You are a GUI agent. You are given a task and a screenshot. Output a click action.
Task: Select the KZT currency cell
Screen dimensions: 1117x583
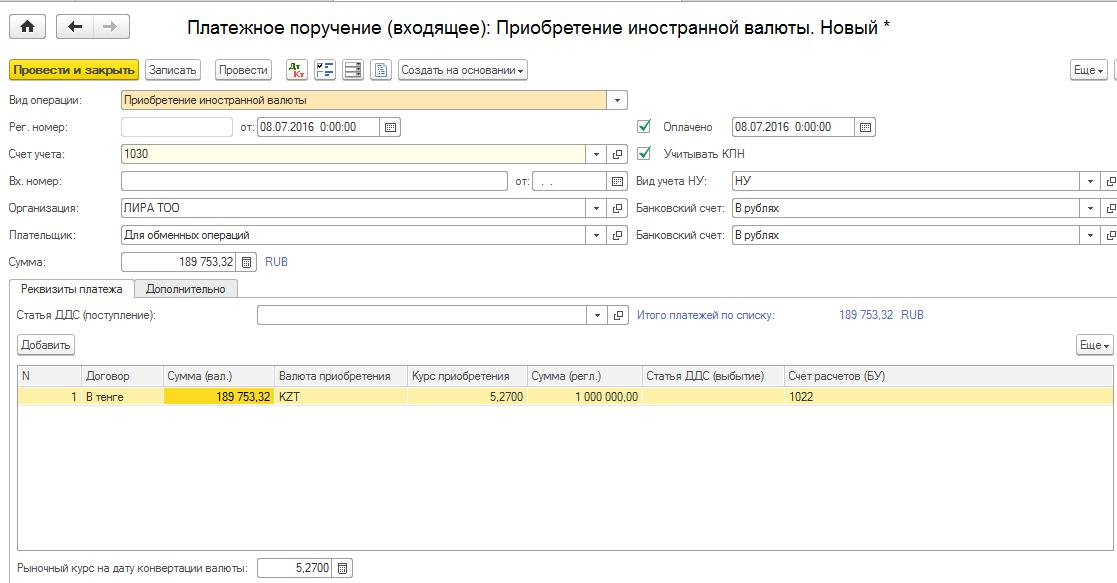point(341,397)
